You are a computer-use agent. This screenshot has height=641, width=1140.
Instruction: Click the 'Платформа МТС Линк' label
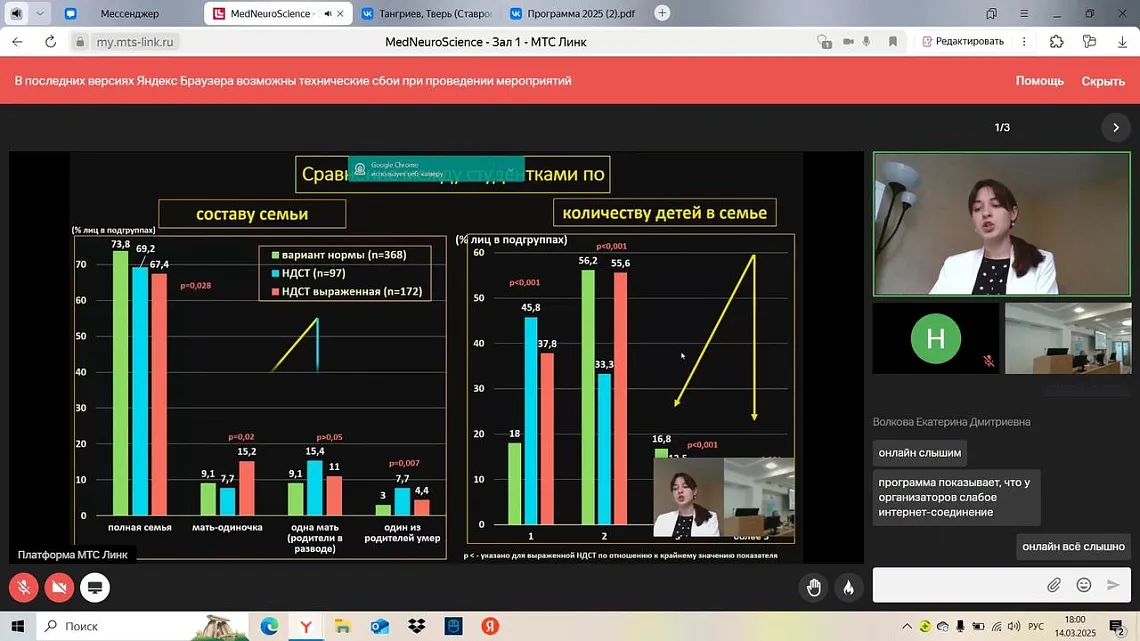pyautogui.click(x=73, y=555)
